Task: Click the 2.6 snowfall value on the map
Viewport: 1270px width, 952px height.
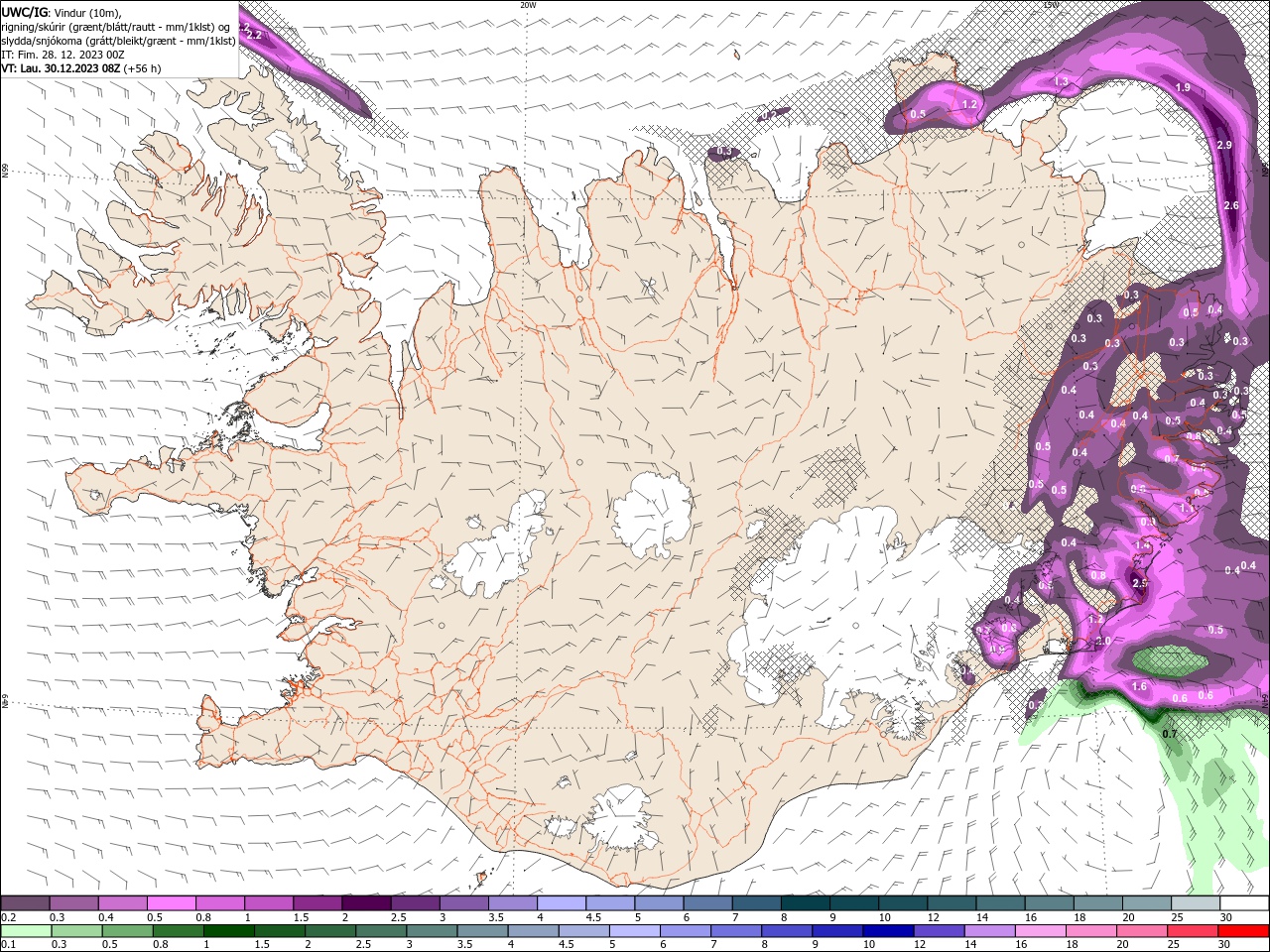Action: coord(1231,206)
